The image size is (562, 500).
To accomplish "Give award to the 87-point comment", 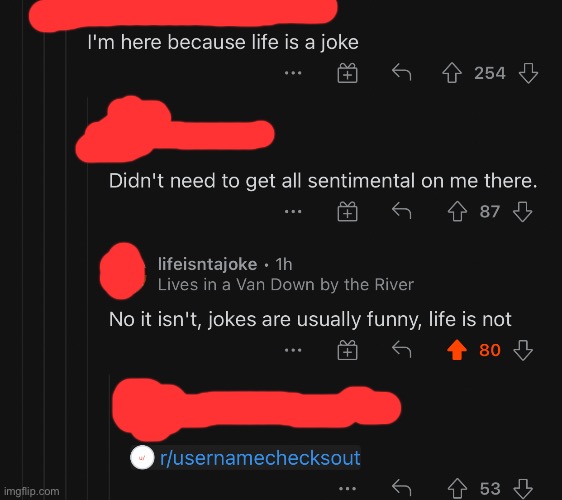I will (x=347, y=211).
